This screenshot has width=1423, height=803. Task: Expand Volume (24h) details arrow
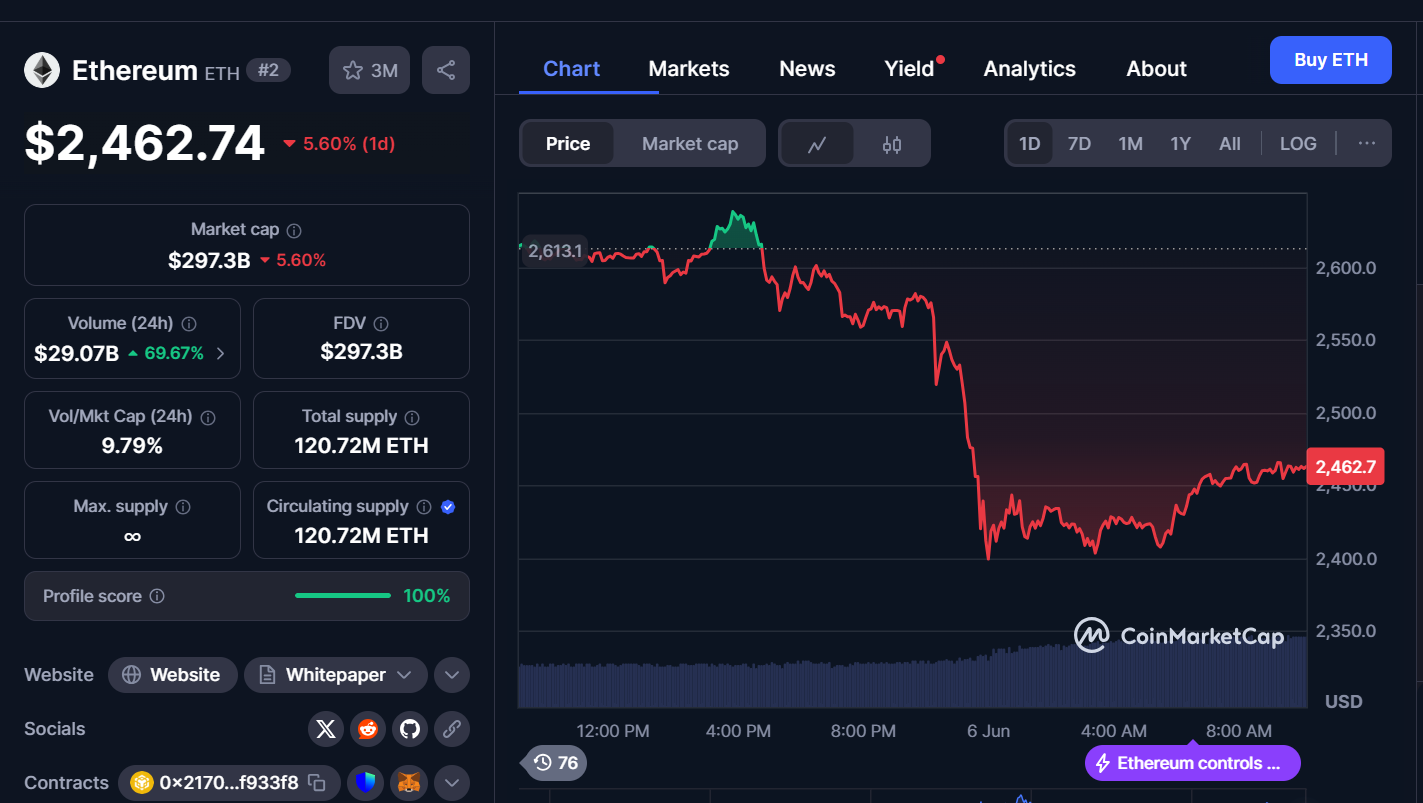click(x=220, y=353)
